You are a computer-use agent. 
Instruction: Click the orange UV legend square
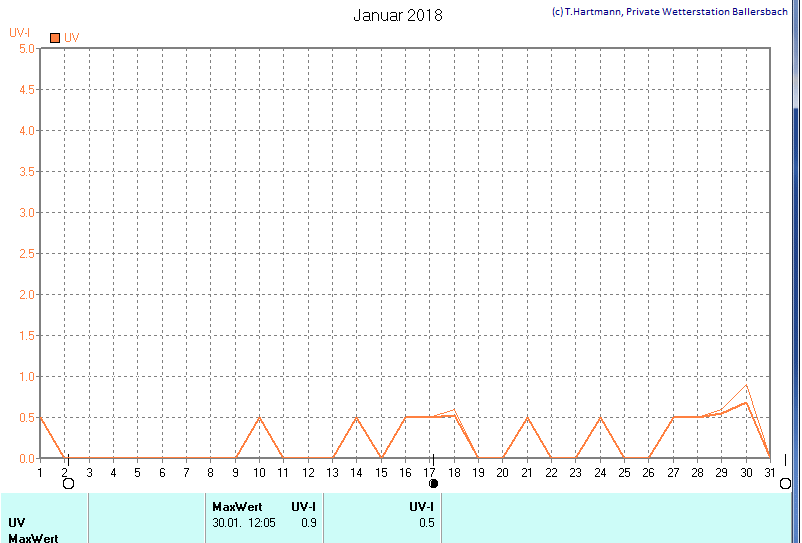54,38
